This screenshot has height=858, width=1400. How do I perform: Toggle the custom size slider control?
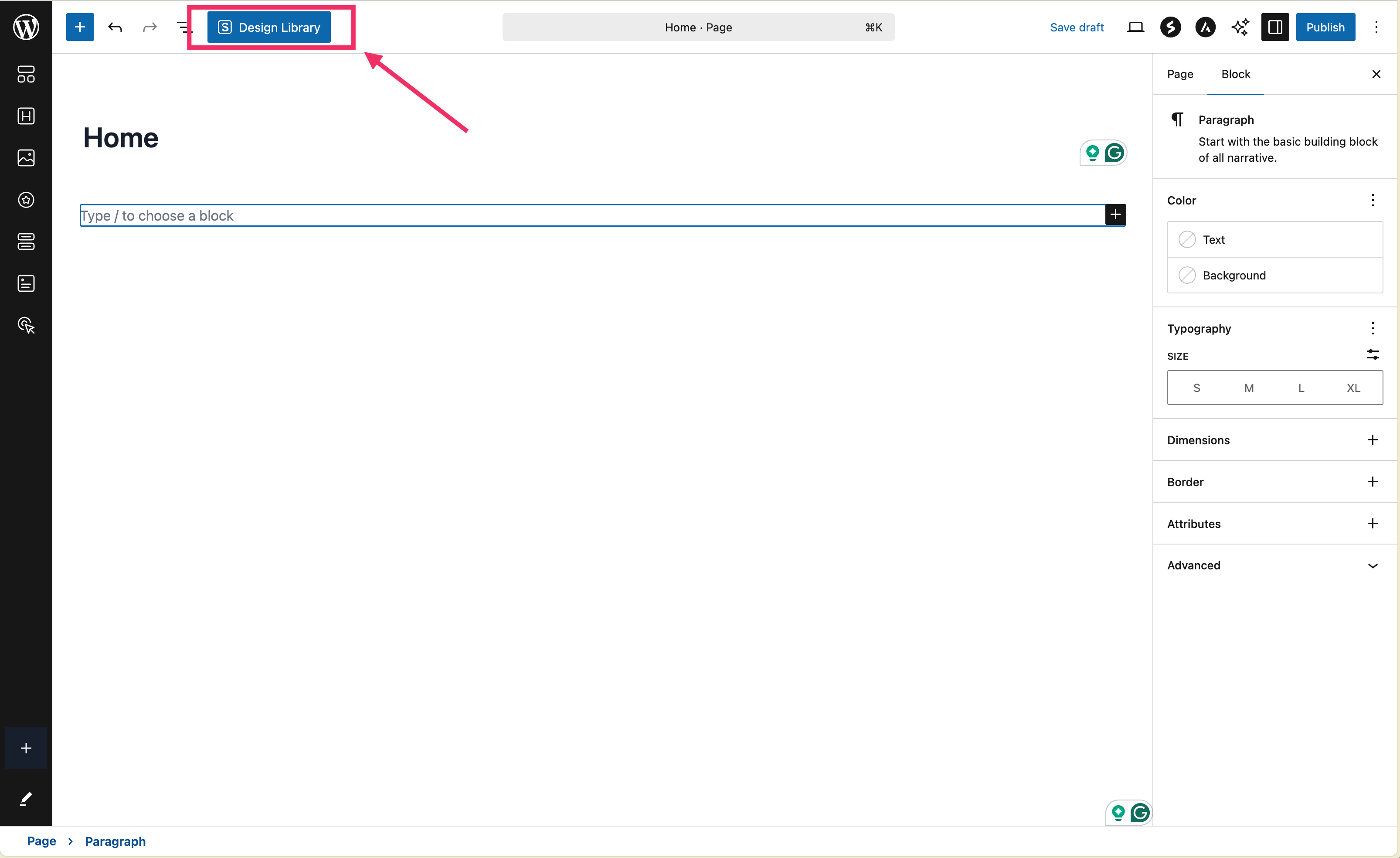pyautogui.click(x=1373, y=354)
